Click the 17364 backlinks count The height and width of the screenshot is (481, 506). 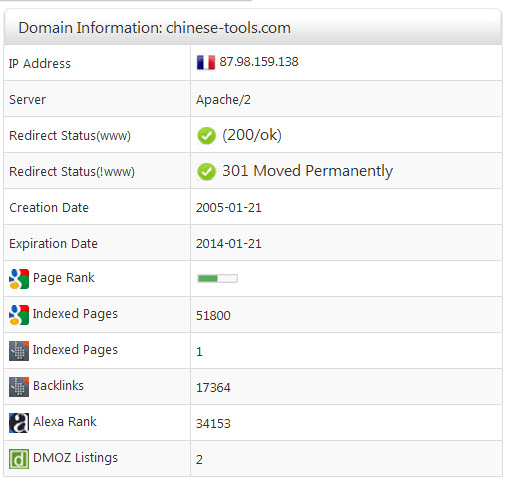coord(213,387)
